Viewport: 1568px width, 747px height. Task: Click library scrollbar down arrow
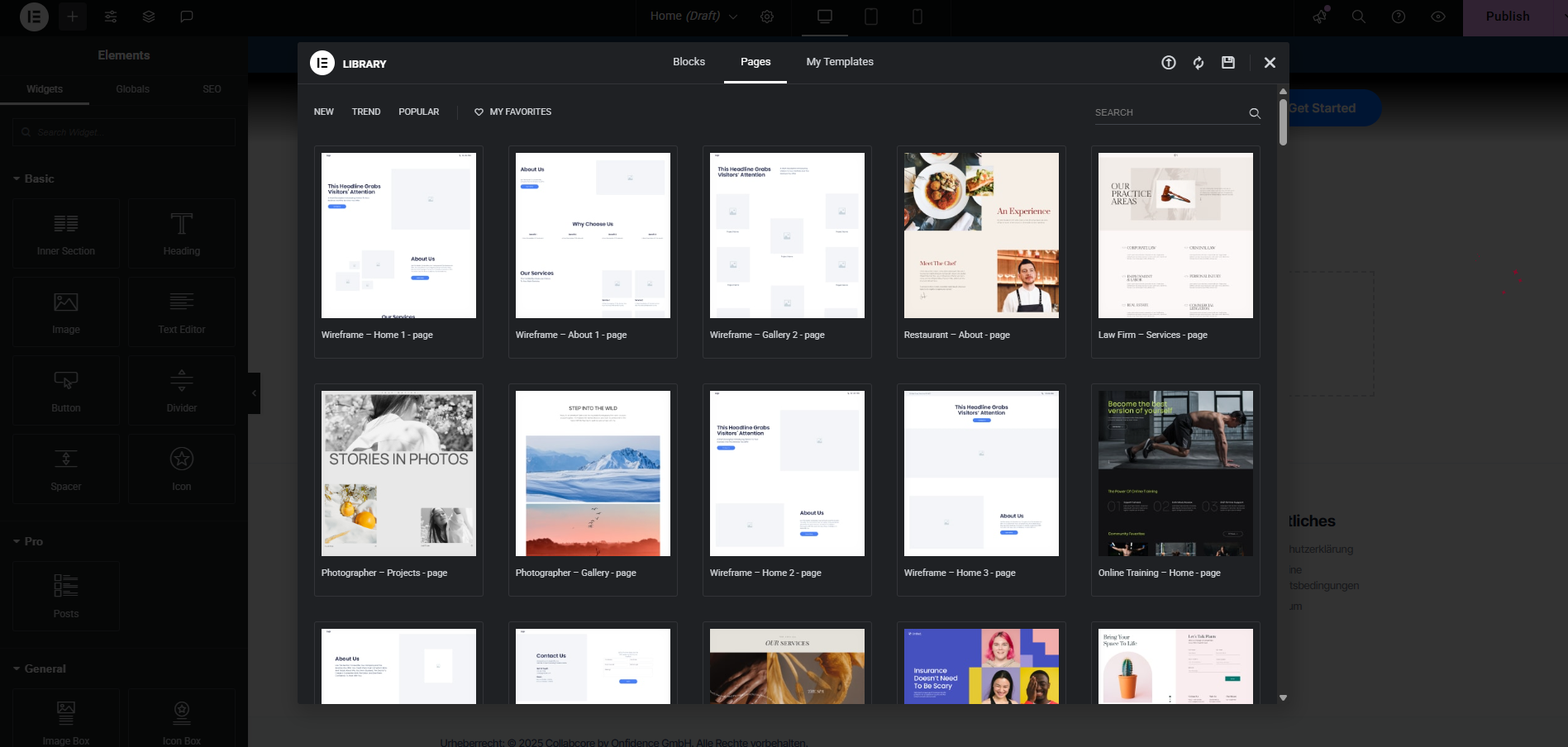(x=1283, y=698)
